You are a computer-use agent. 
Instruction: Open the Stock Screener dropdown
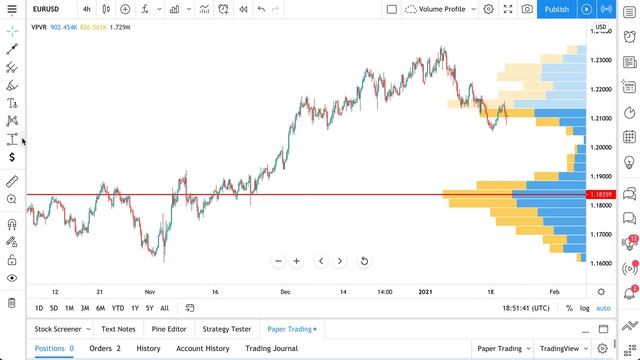62,329
